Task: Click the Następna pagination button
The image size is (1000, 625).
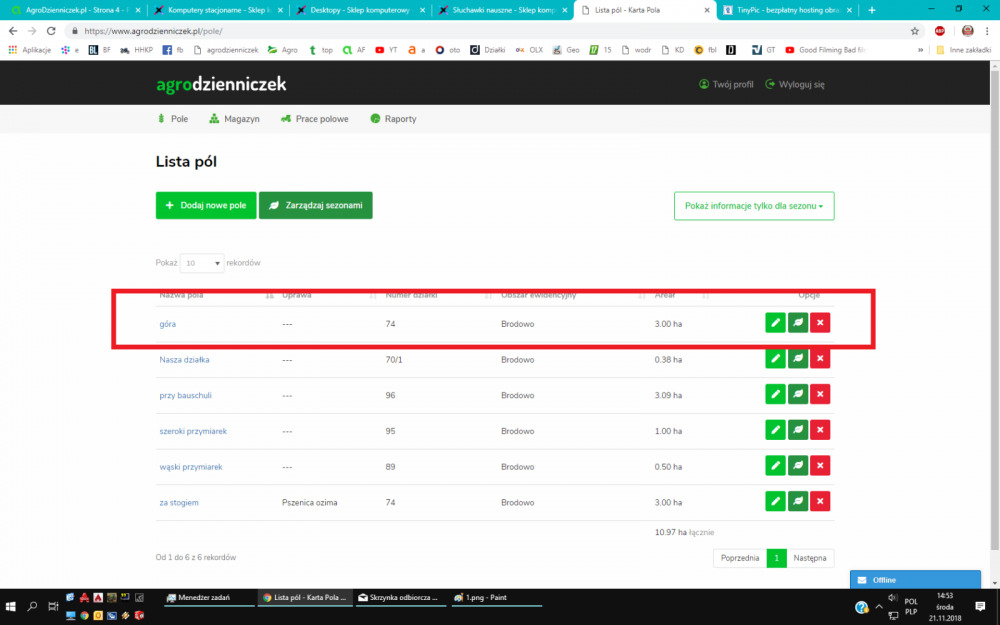Action: click(x=810, y=558)
